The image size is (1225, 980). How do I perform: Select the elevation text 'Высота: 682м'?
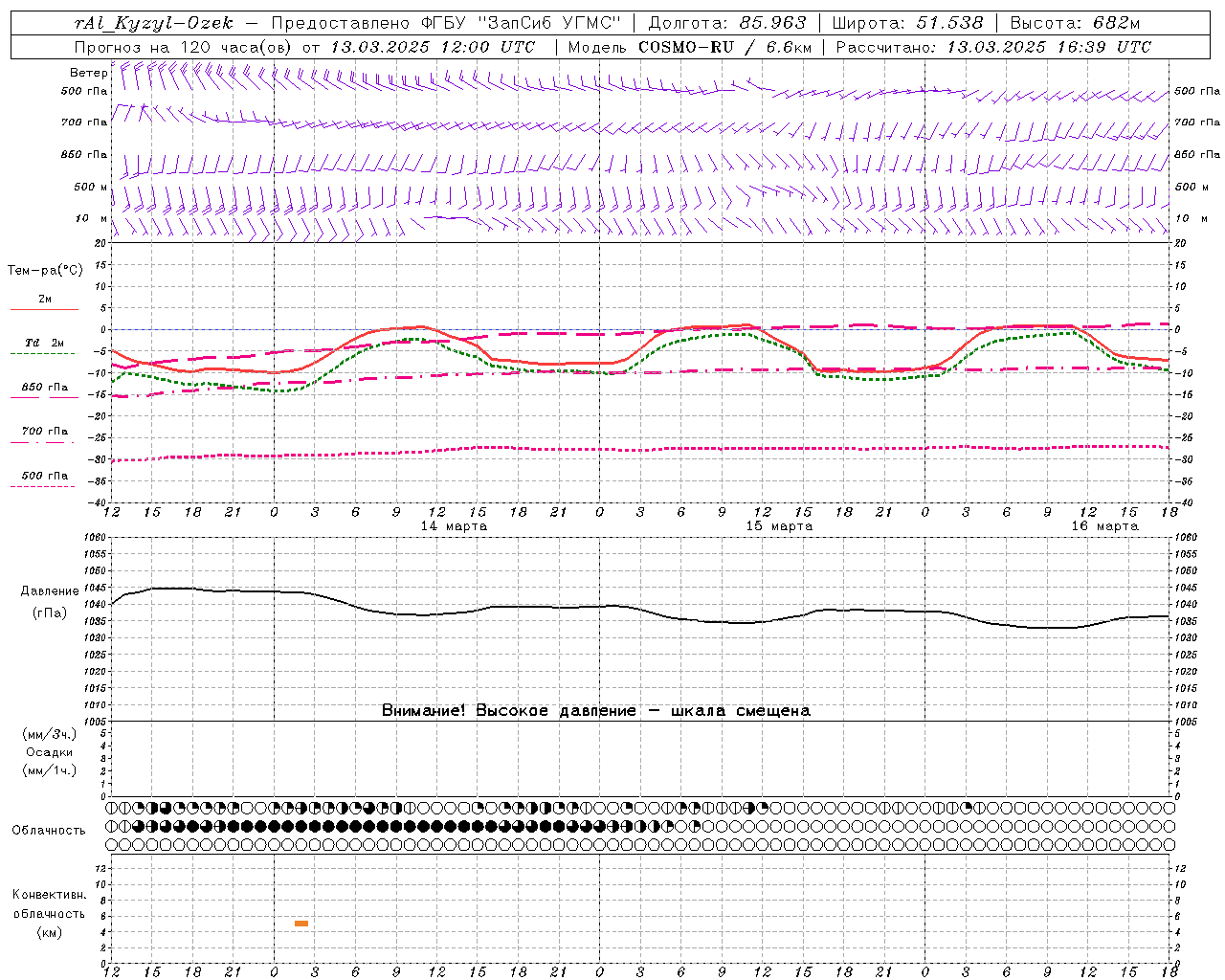(x=1075, y=23)
